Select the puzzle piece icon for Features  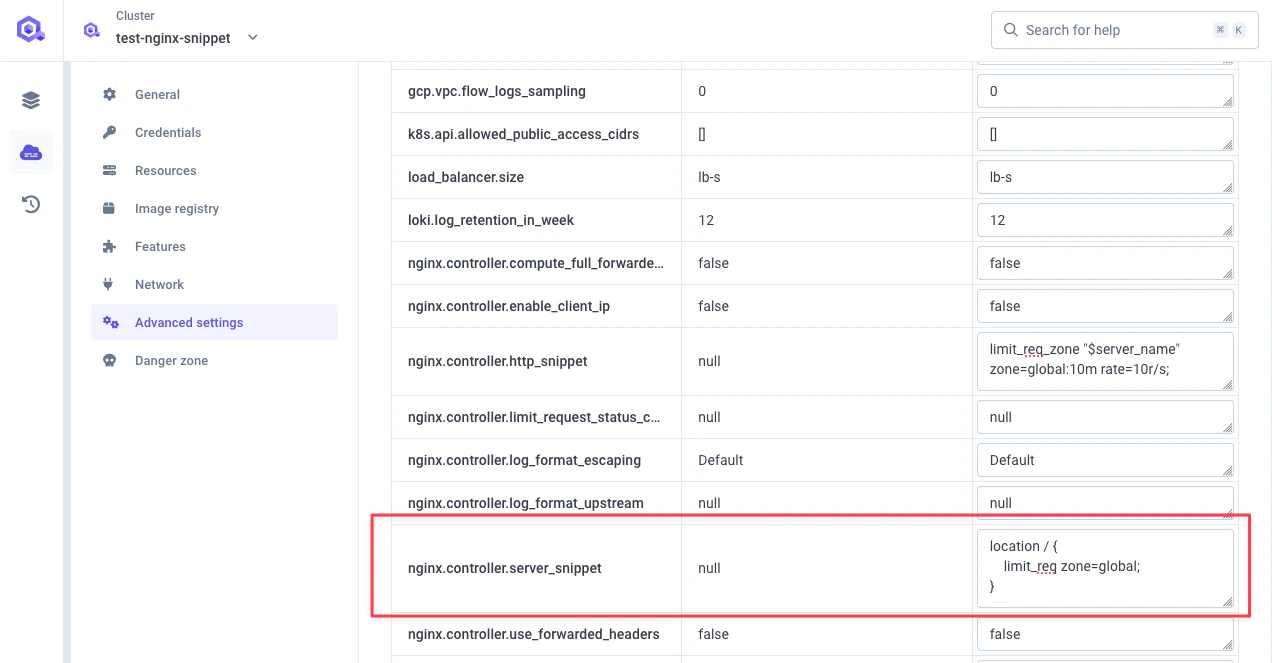[109, 246]
